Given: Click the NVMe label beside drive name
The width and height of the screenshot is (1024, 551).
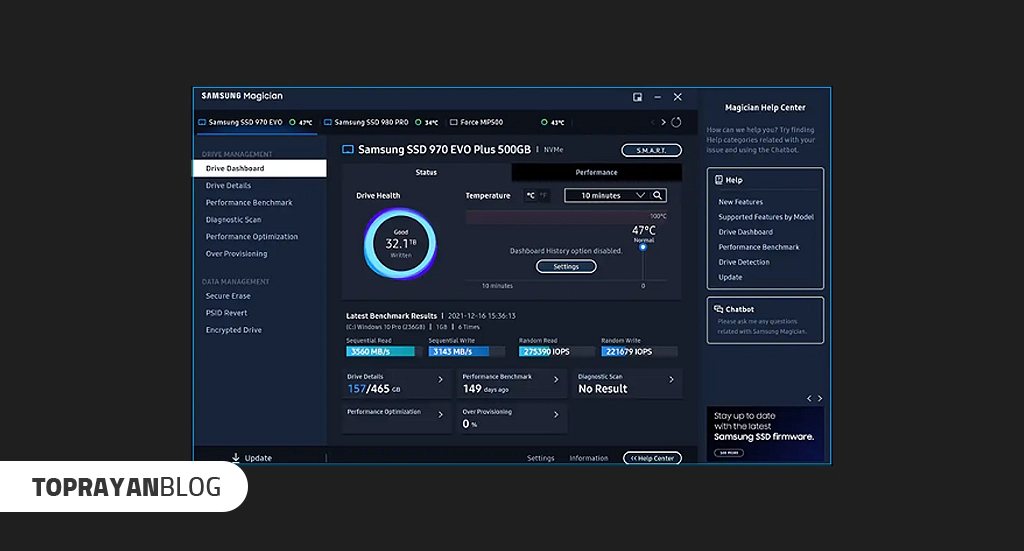Looking at the screenshot, I should 553,150.
